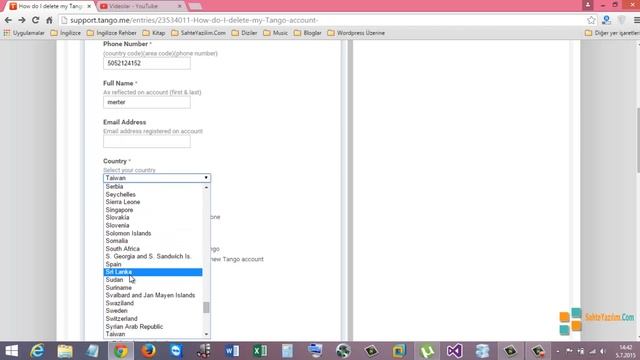The image size is (640, 360).
Task: Open File Explorer from the taskbar
Action: [x=65, y=351]
